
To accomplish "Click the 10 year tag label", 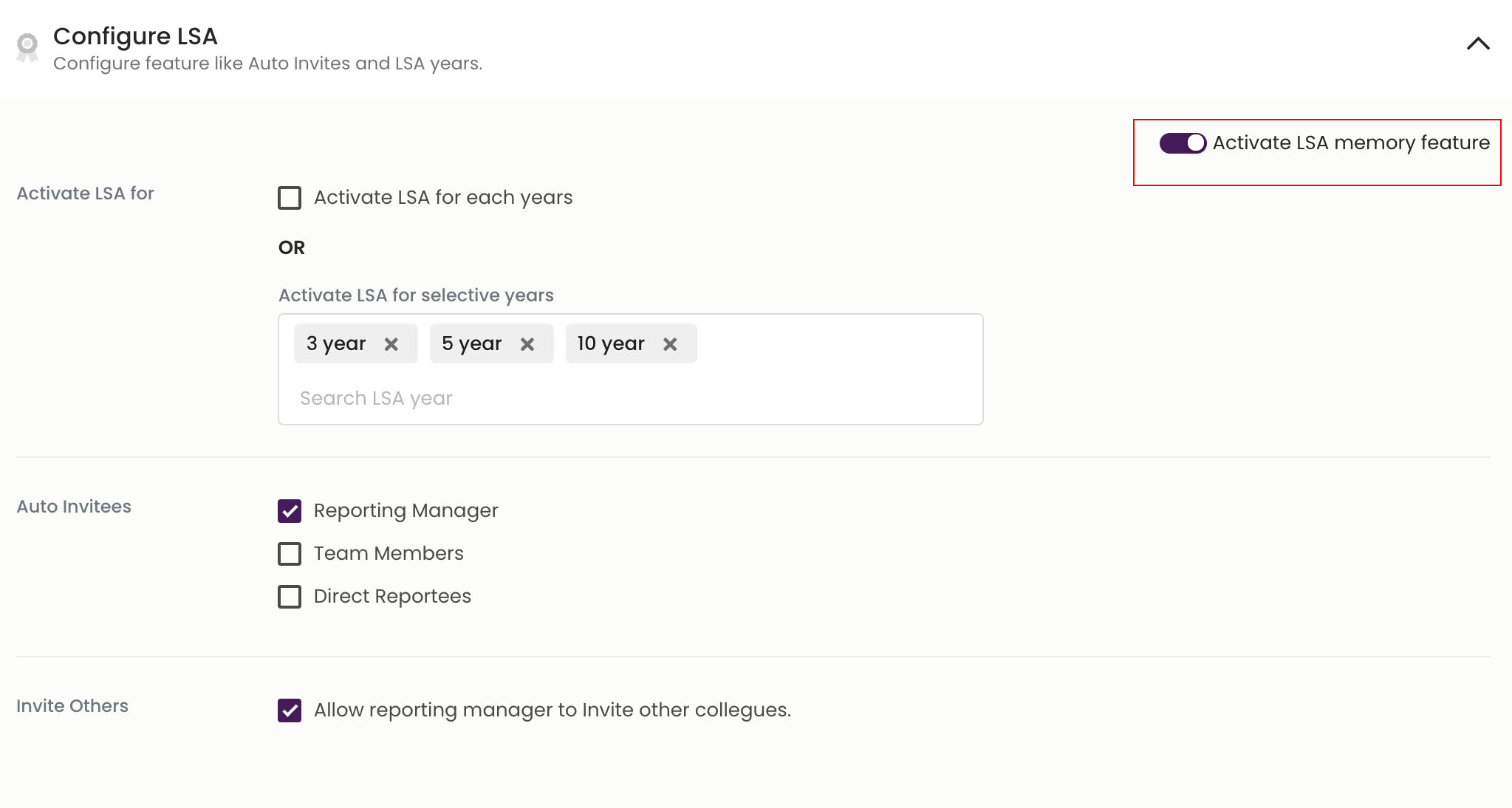I will coord(610,343).
